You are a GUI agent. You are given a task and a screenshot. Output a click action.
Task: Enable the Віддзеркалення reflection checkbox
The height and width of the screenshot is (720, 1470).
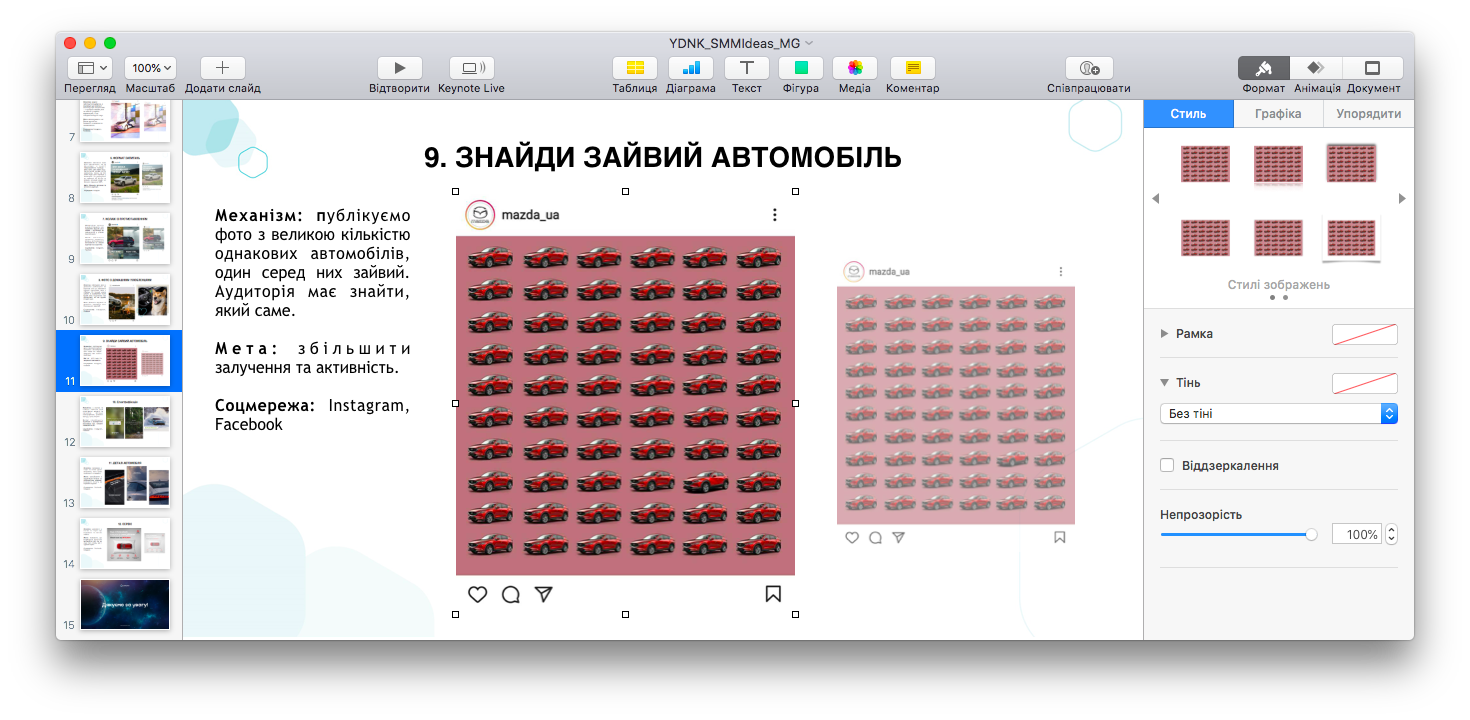pyautogui.click(x=1167, y=465)
